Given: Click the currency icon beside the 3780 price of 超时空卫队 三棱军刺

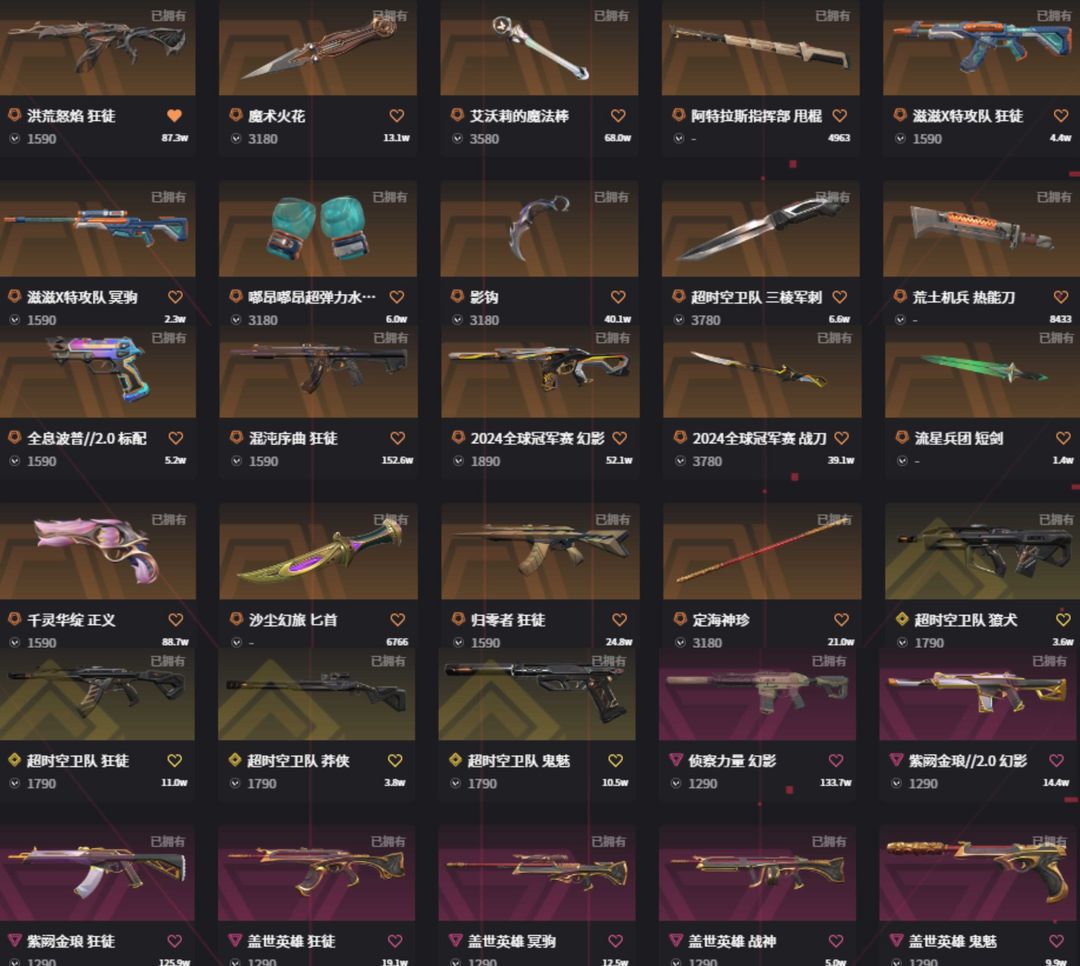Looking at the screenshot, I should coord(679,320).
